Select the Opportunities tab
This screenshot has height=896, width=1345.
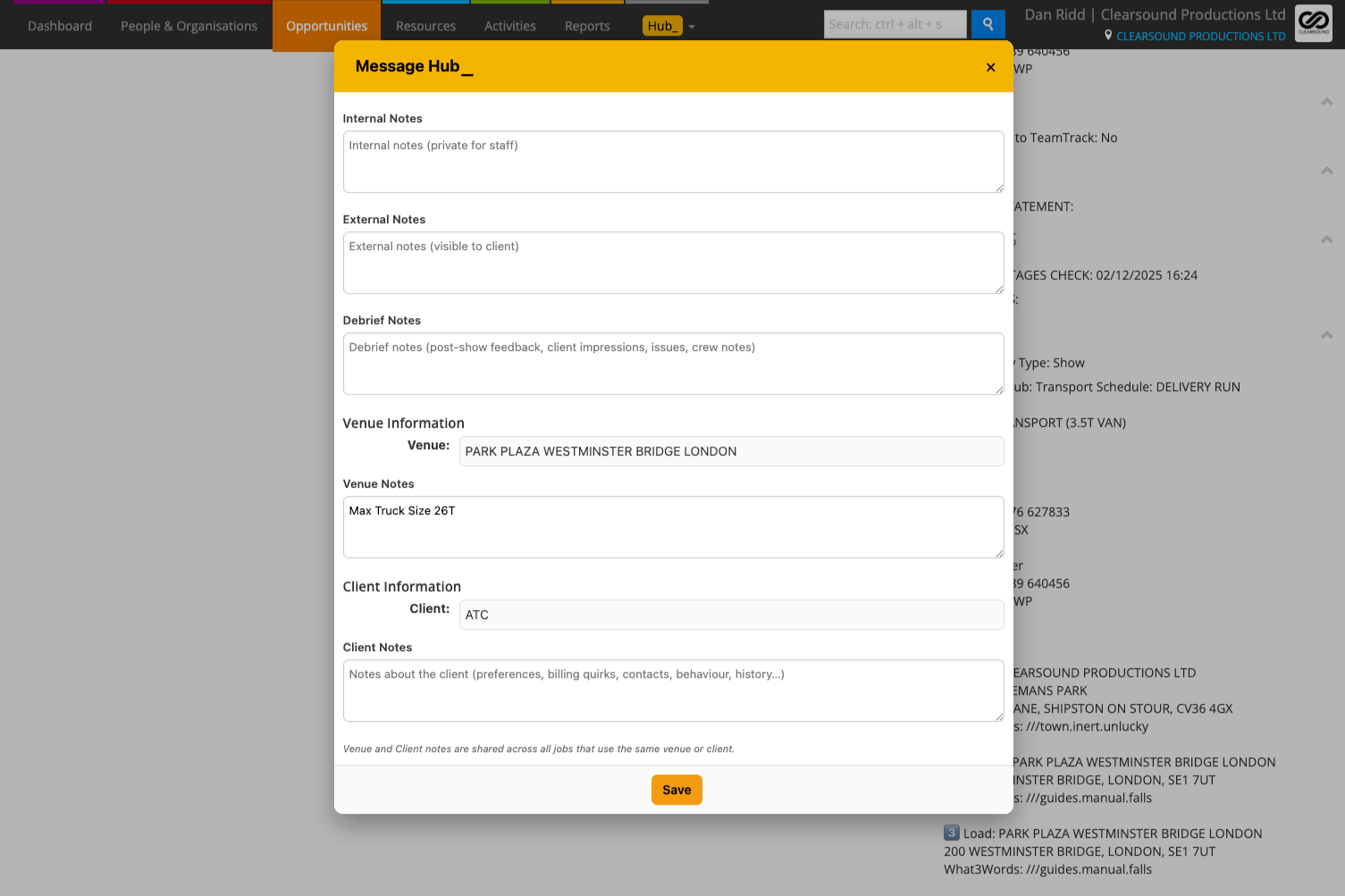click(x=326, y=25)
